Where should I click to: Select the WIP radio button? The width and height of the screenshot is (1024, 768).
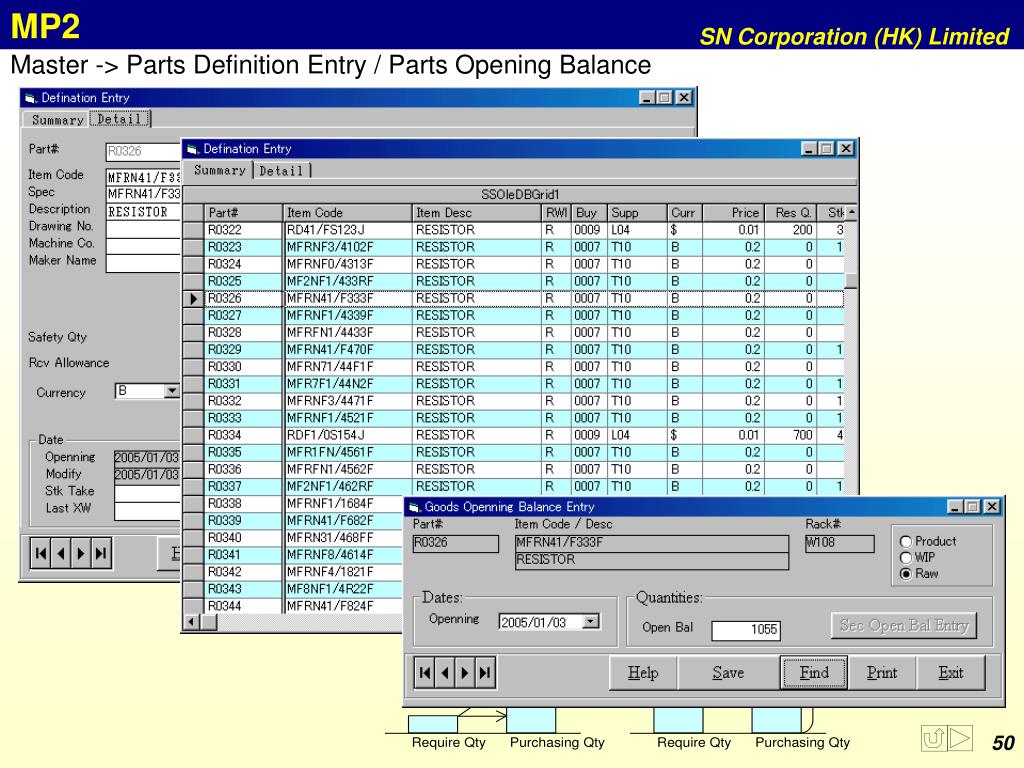(906, 558)
